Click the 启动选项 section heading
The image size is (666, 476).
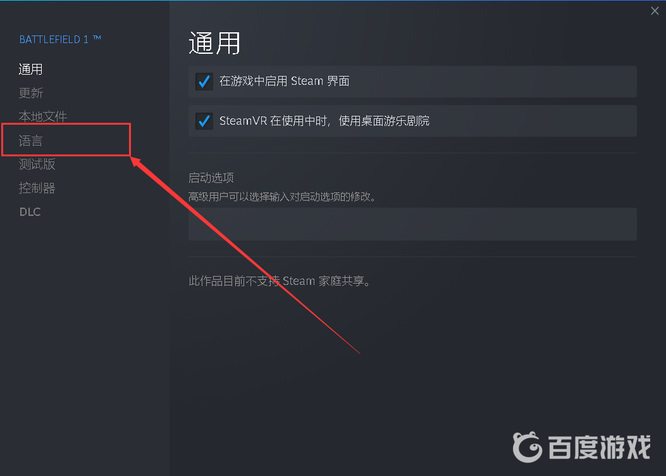[x=211, y=177]
